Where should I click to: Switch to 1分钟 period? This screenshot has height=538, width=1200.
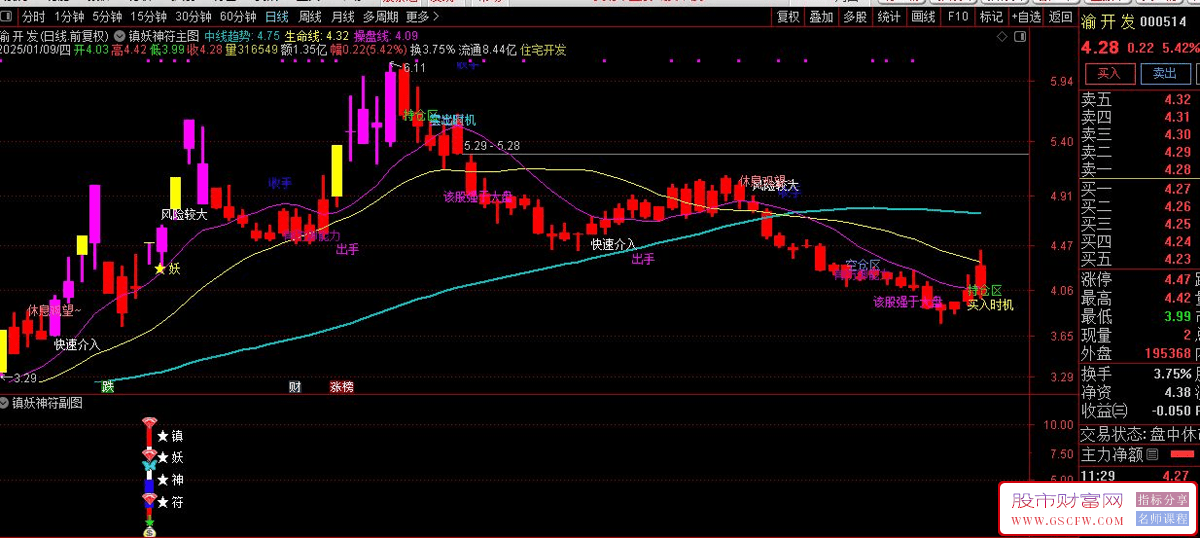point(69,17)
